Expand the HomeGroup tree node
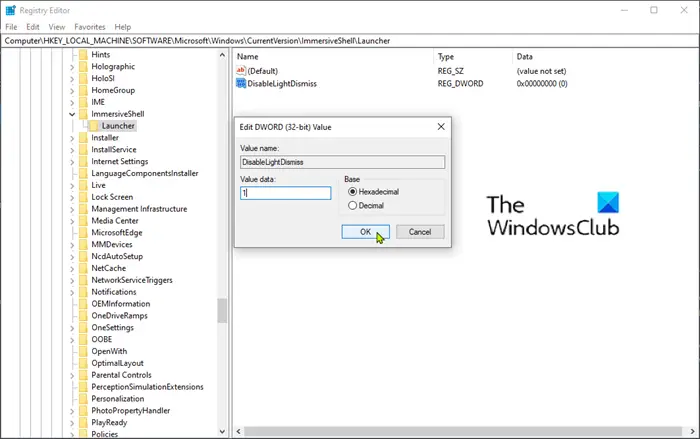 (x=72, y=91)
